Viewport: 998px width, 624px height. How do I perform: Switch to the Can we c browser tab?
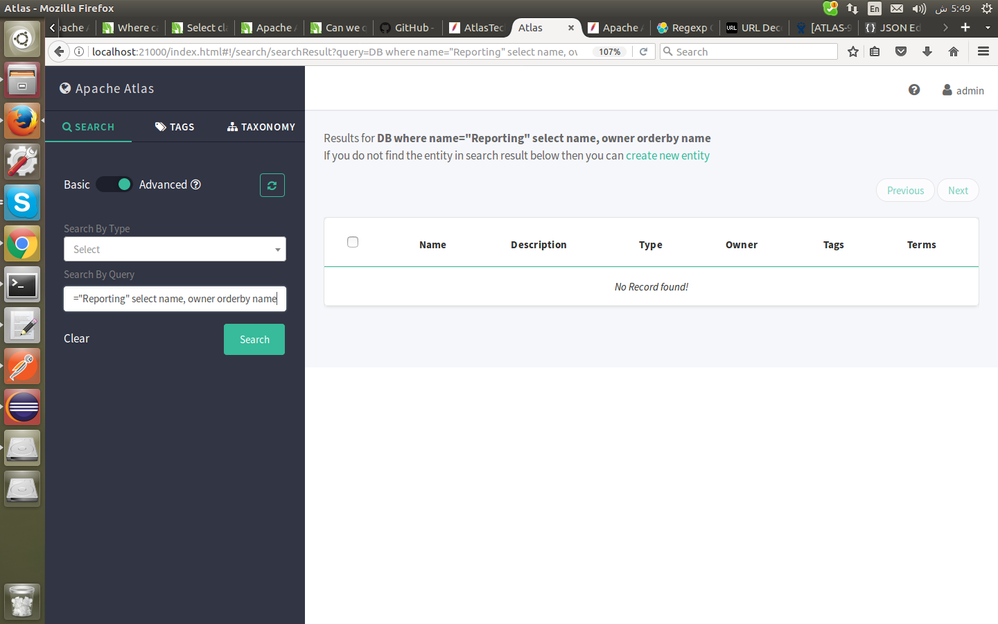337,28
